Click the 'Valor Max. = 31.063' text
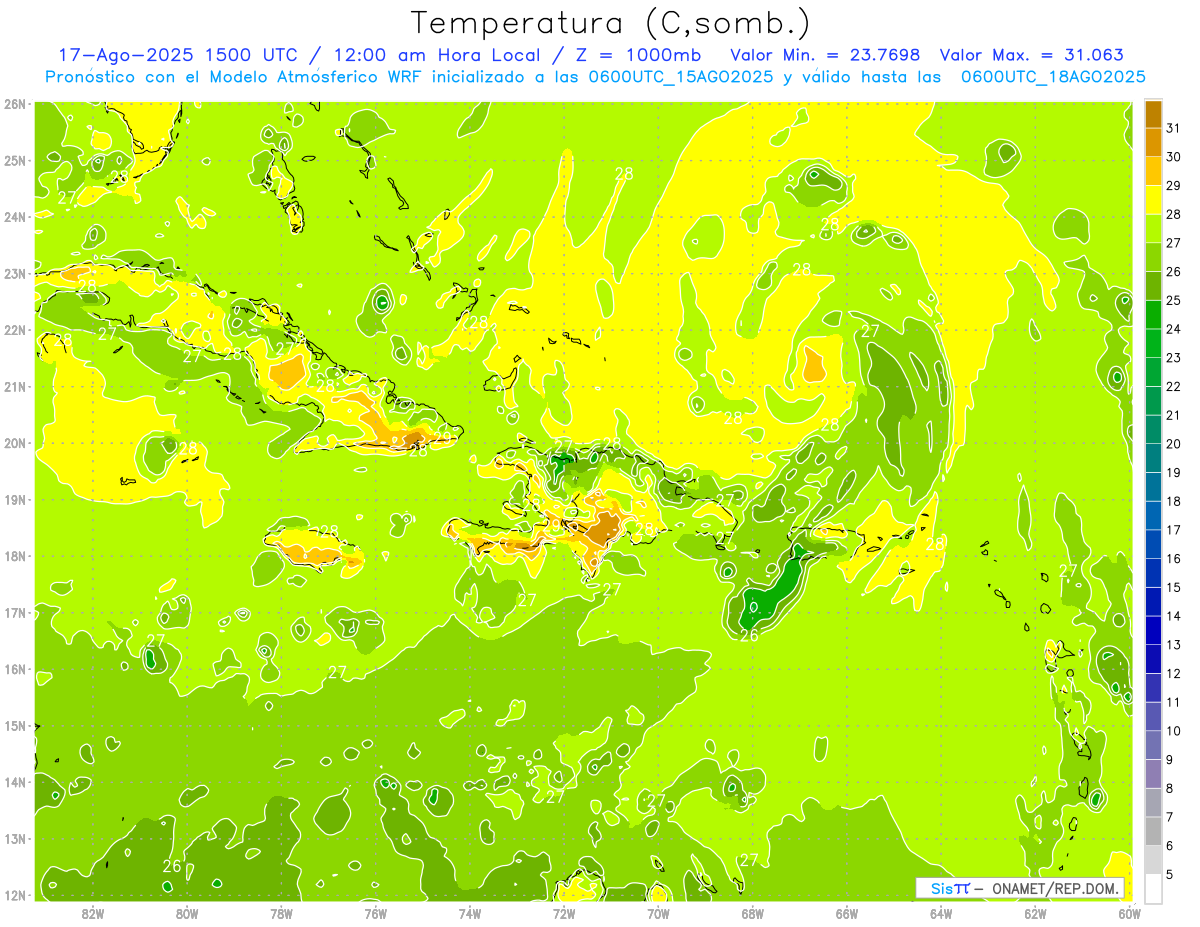Image resolution: width=1200 pixels, height=927 pixels. pyautogui.click(x=1033, y=55)
